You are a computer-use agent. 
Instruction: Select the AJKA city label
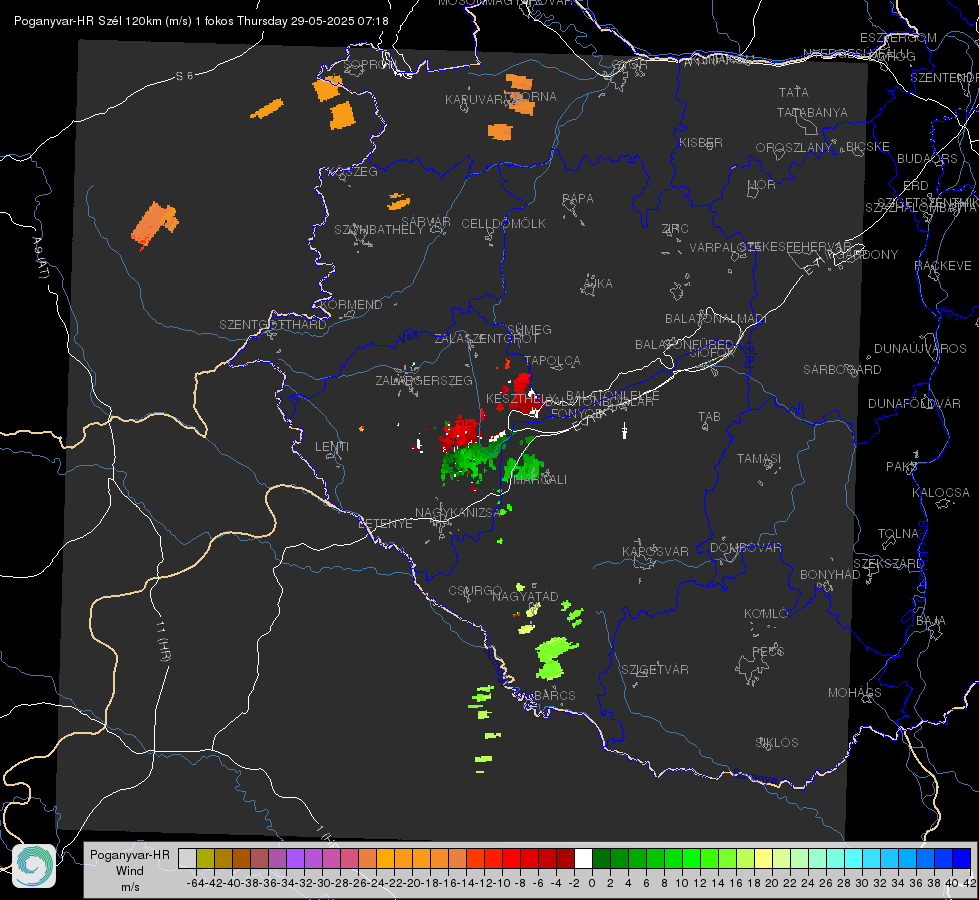(598, 284)
